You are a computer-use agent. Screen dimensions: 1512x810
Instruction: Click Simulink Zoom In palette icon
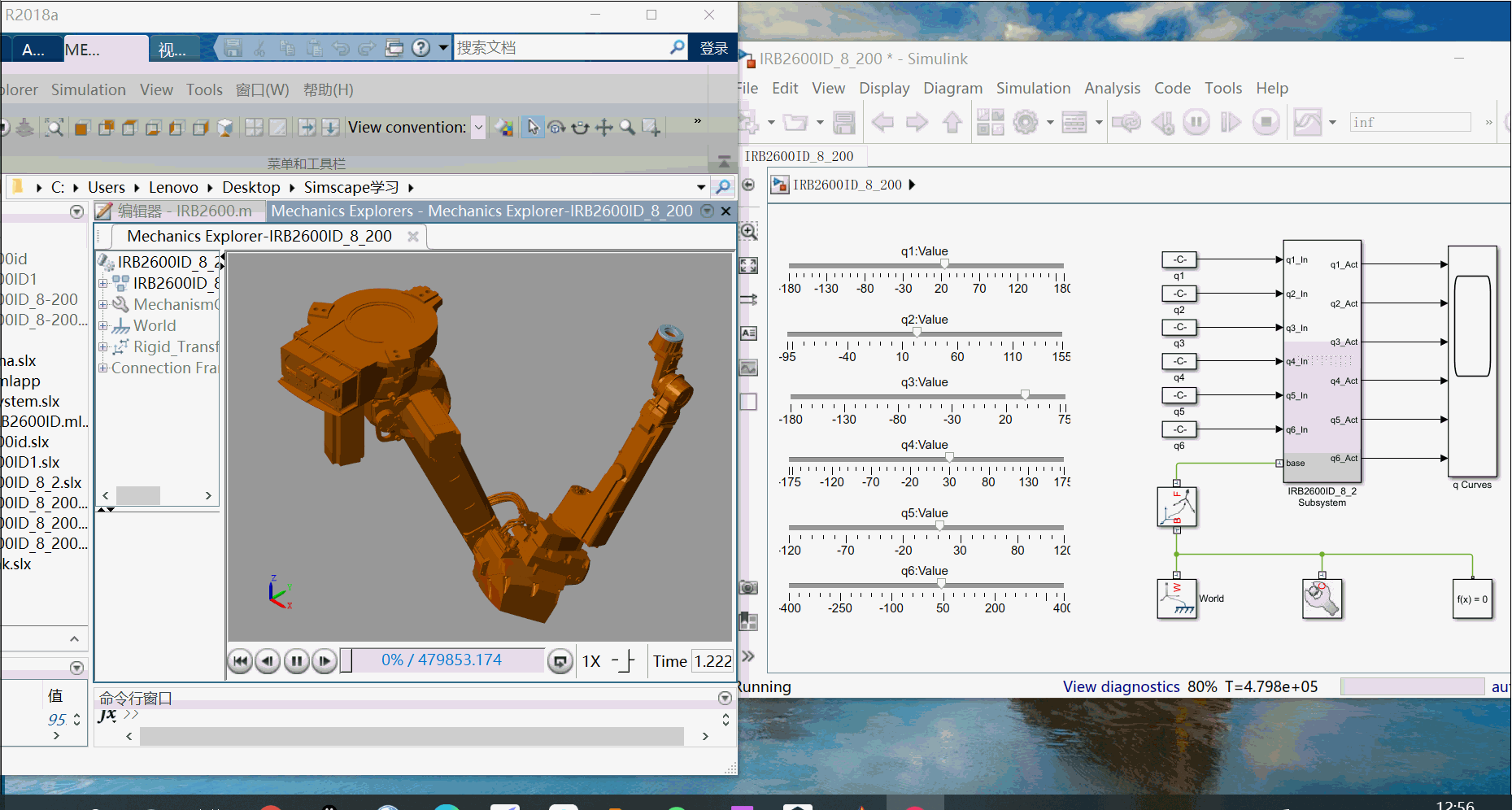point(748,231)
